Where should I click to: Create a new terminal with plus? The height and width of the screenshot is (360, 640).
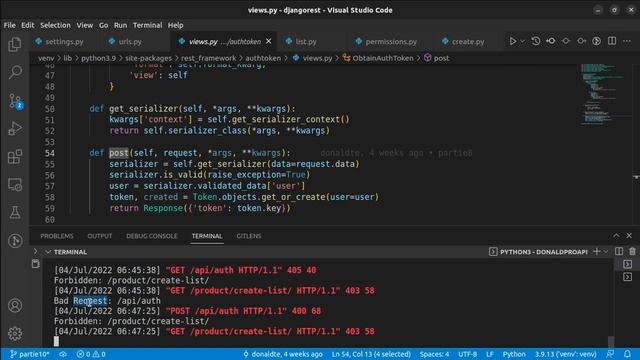pos(596,251)
